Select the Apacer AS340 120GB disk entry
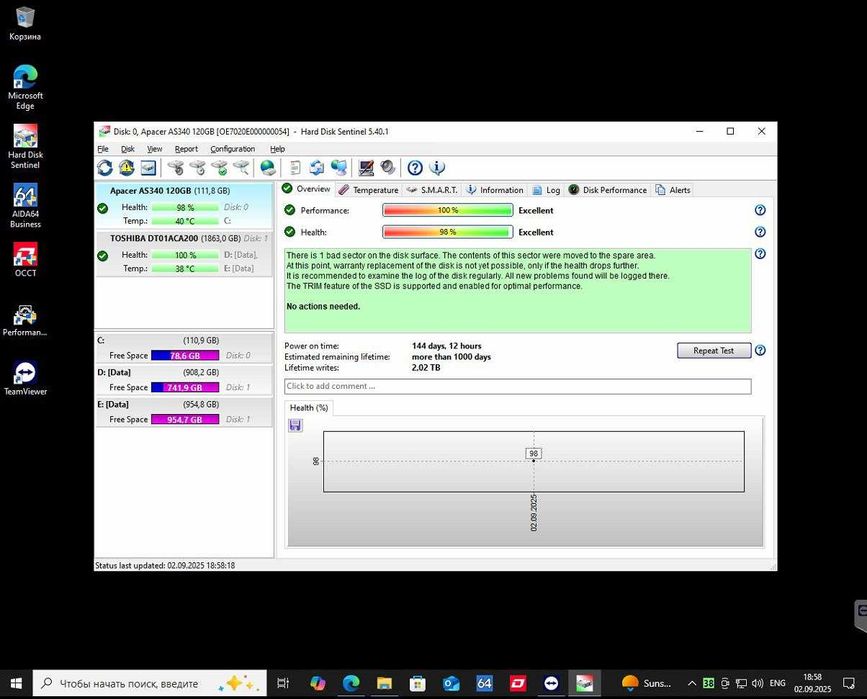Screen dimensions: 867x699 point(184,206)
